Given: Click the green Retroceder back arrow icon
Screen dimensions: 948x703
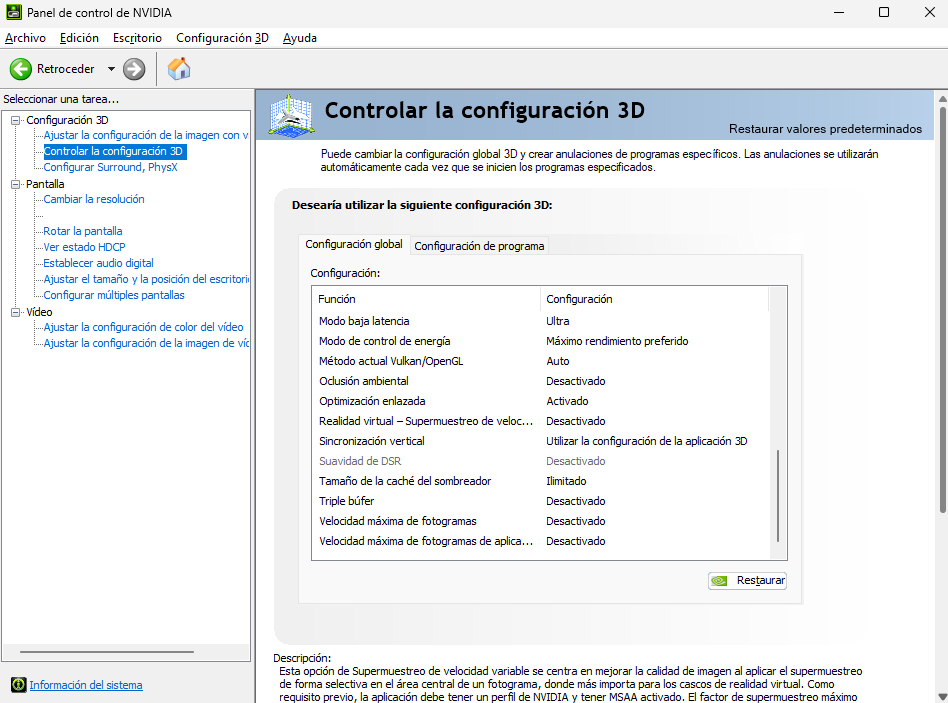Looking at the screenshot, I should pos(21,69).
